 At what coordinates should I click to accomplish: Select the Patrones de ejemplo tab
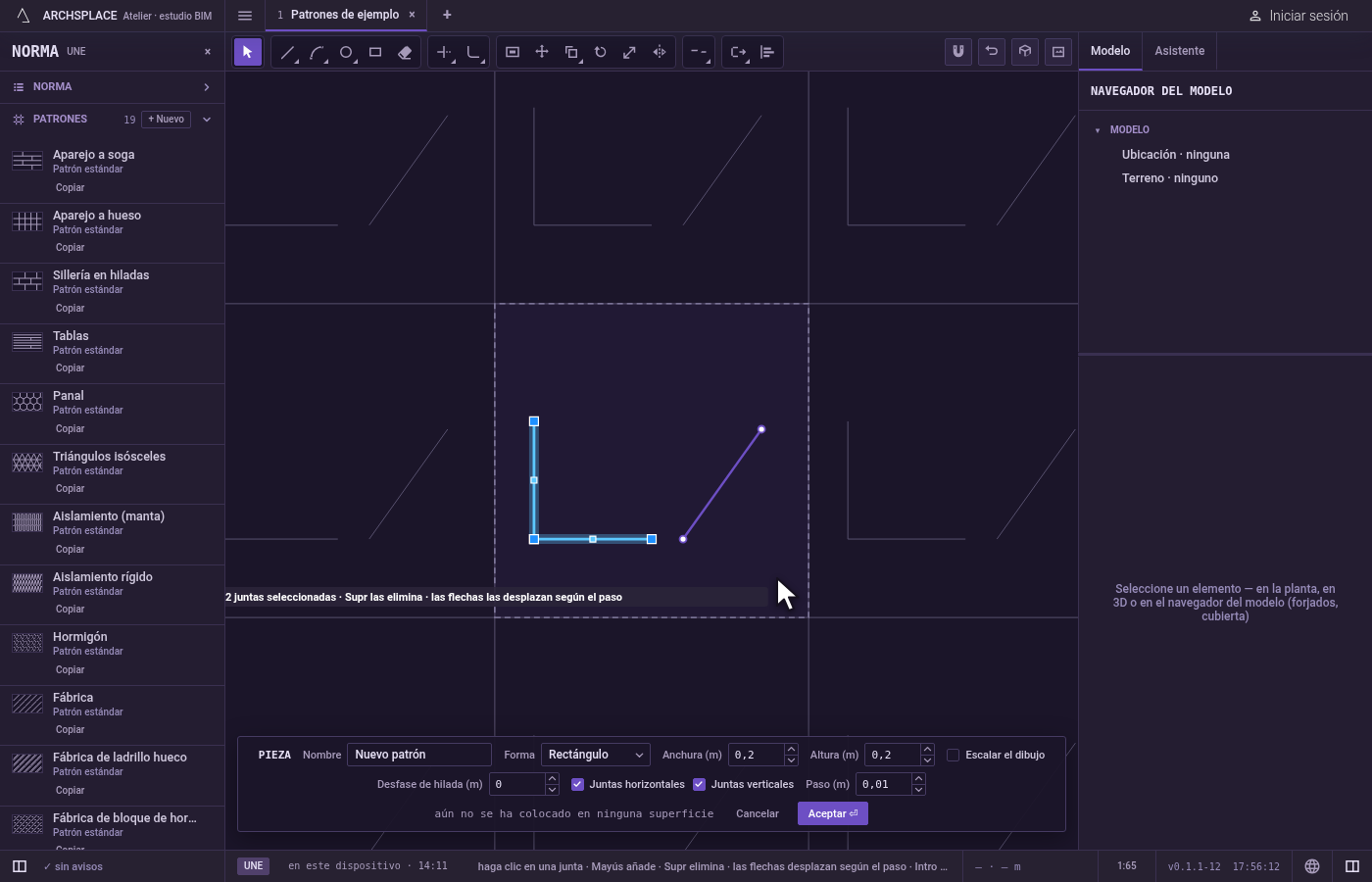(x=345, y=15)
